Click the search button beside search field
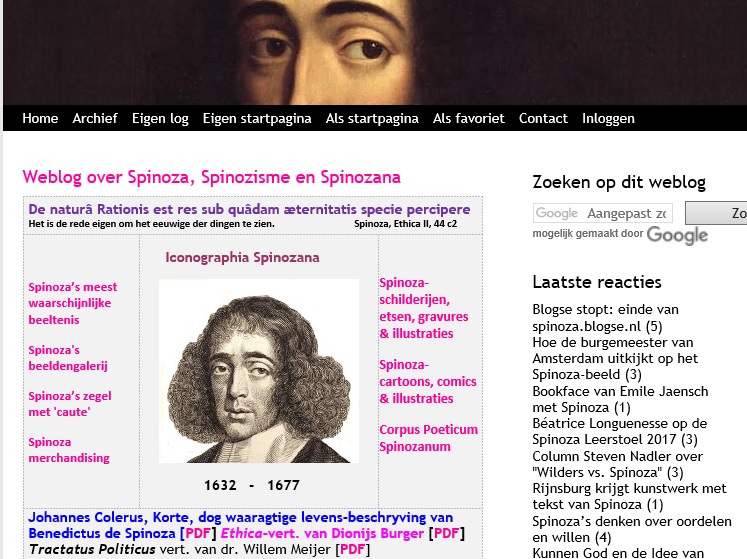The width and height of the screenshot is (747, 559). tap(716, 213)
